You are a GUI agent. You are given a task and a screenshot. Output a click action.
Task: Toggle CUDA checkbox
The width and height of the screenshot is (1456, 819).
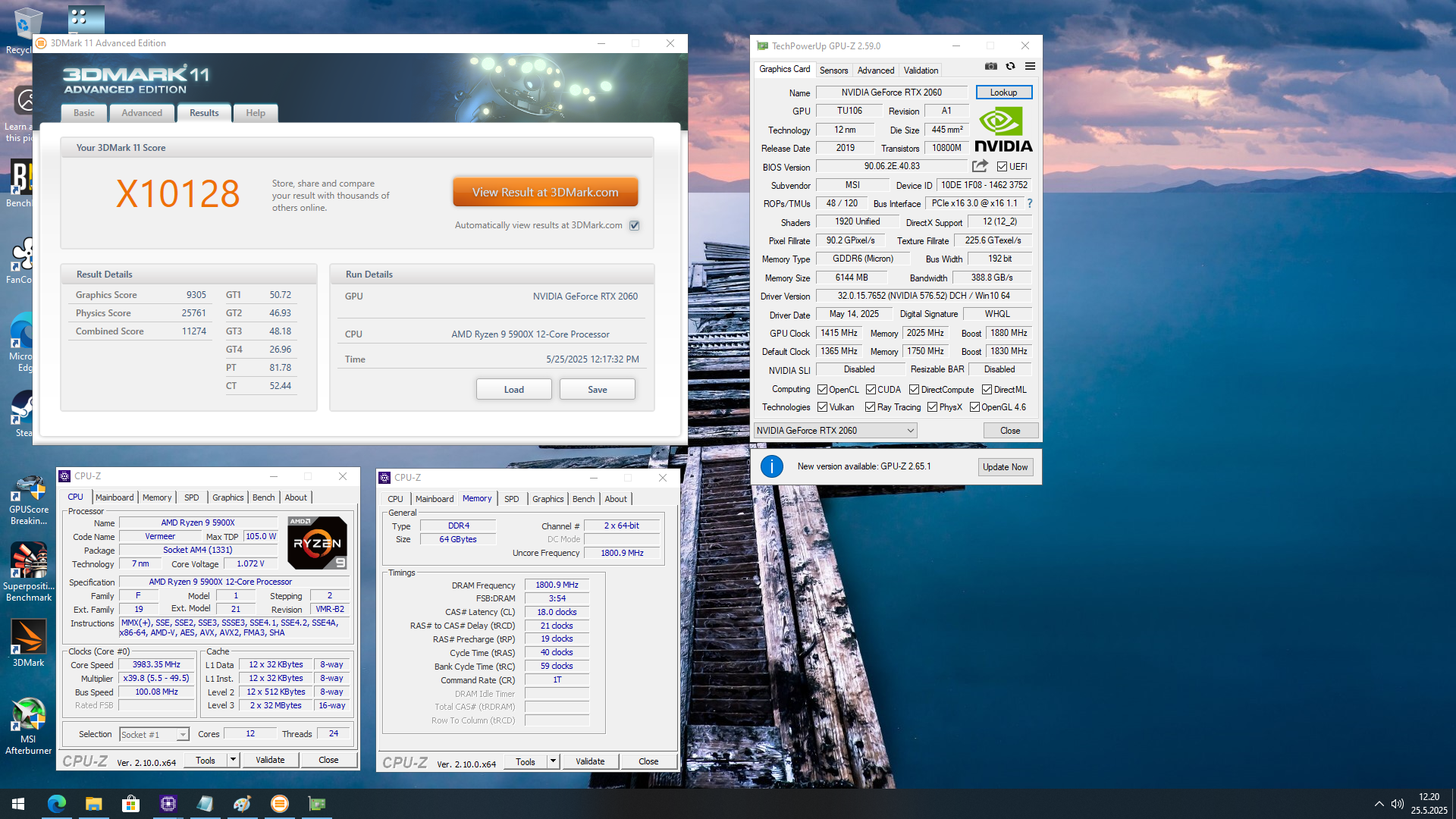pyautogui.click(x=871, y=390)
